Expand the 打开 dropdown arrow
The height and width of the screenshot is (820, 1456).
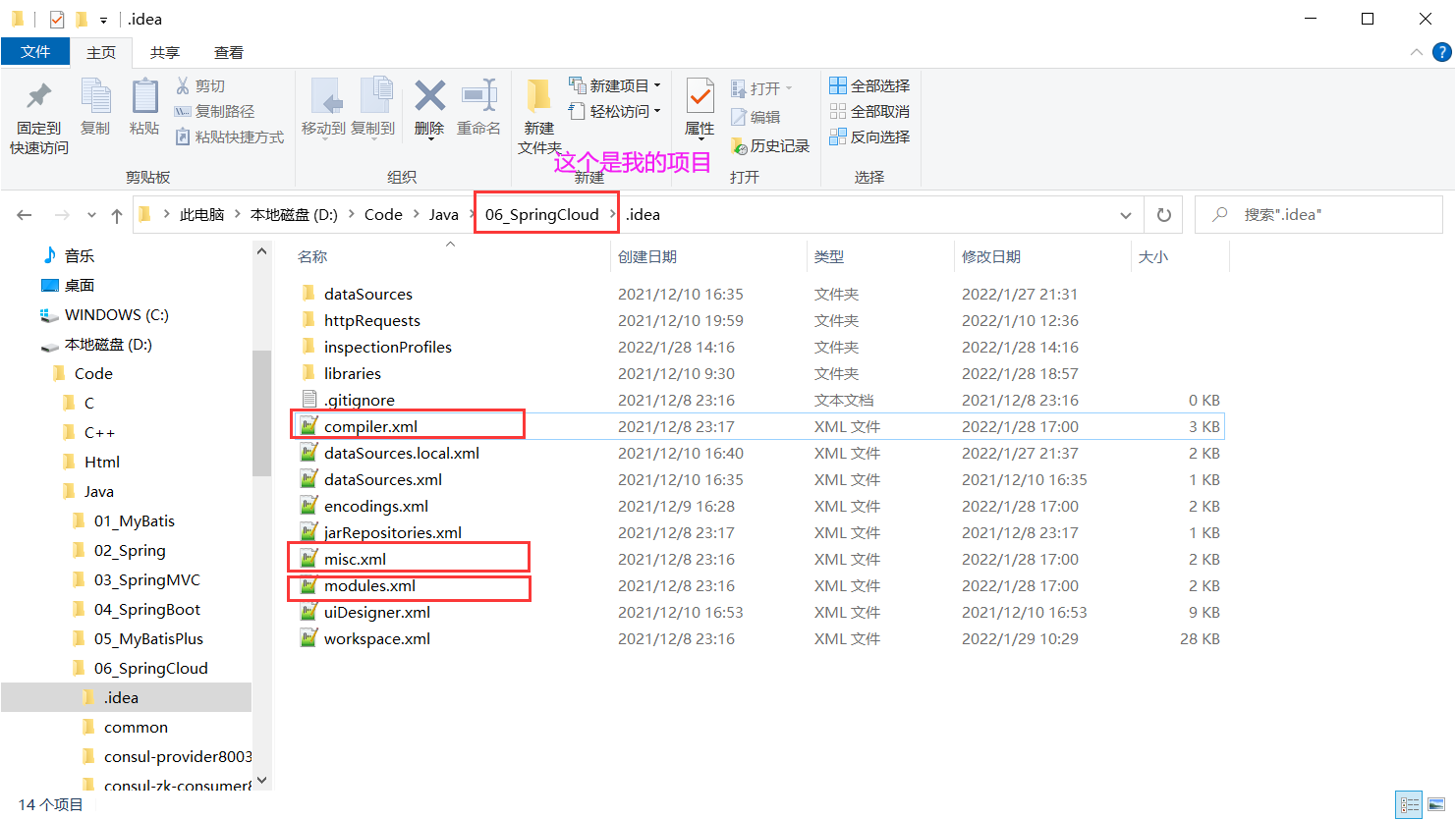(x=791, y=87)
